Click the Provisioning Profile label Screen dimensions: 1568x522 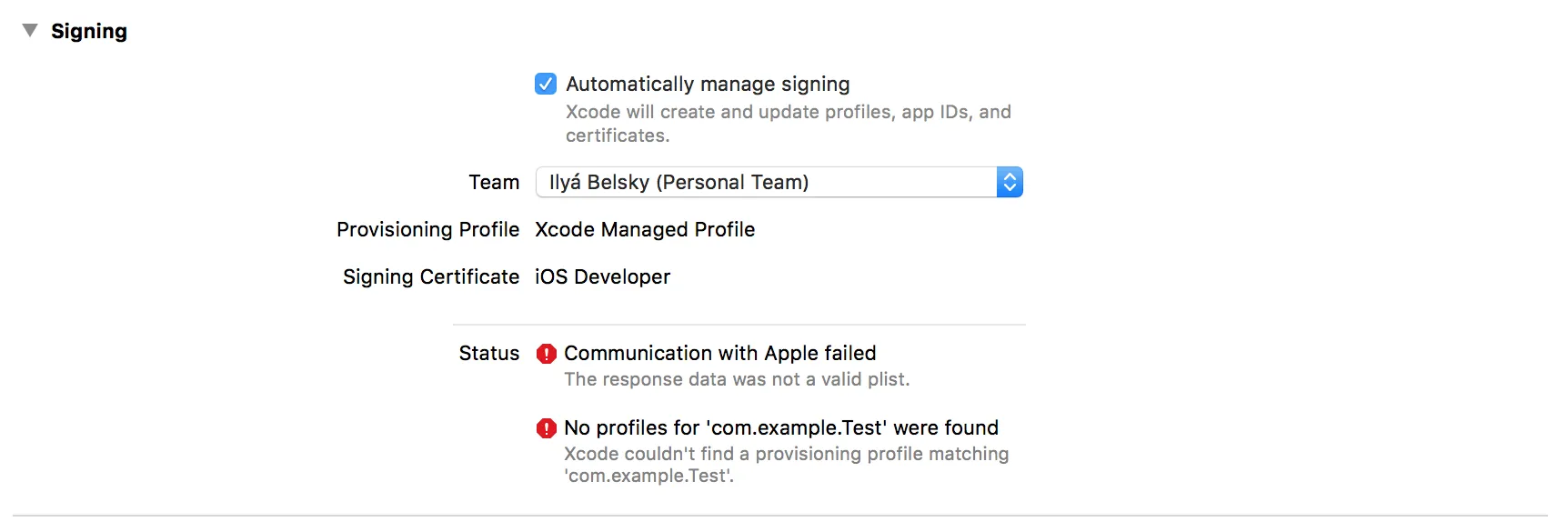coord(427,229)
